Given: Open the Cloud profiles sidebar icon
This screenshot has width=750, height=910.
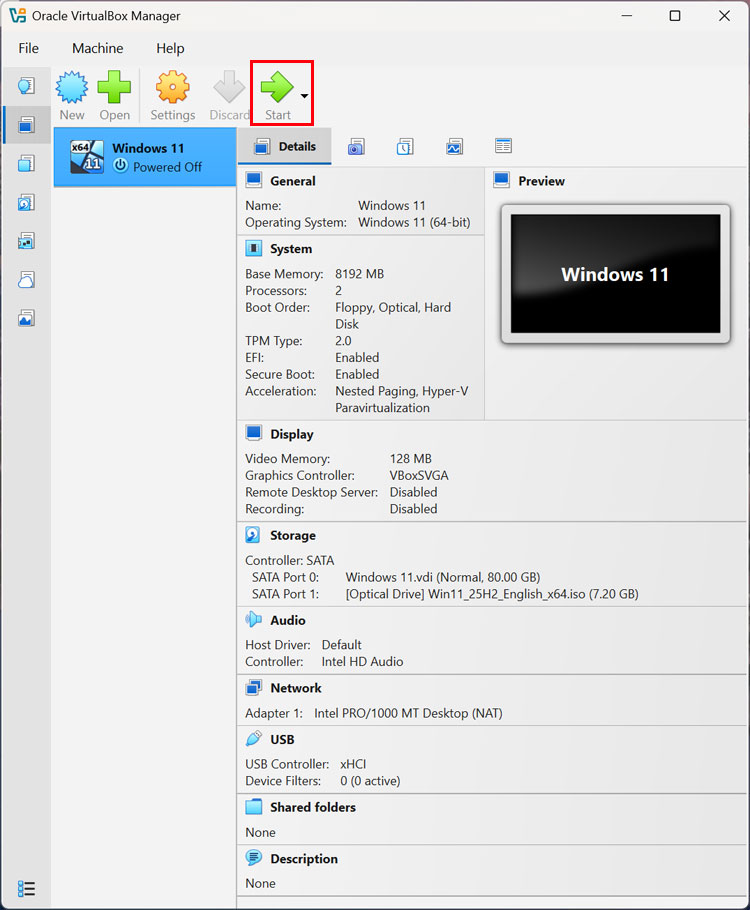Looking at the screenshot, I should 26,279.
